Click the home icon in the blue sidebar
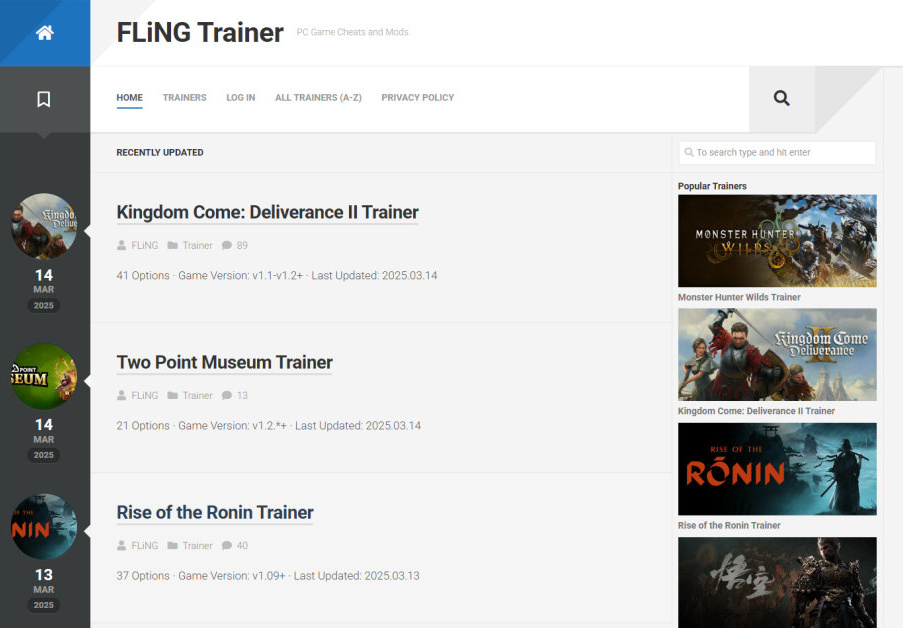Viewport: 903px width, 628px height. click(45, 33)
